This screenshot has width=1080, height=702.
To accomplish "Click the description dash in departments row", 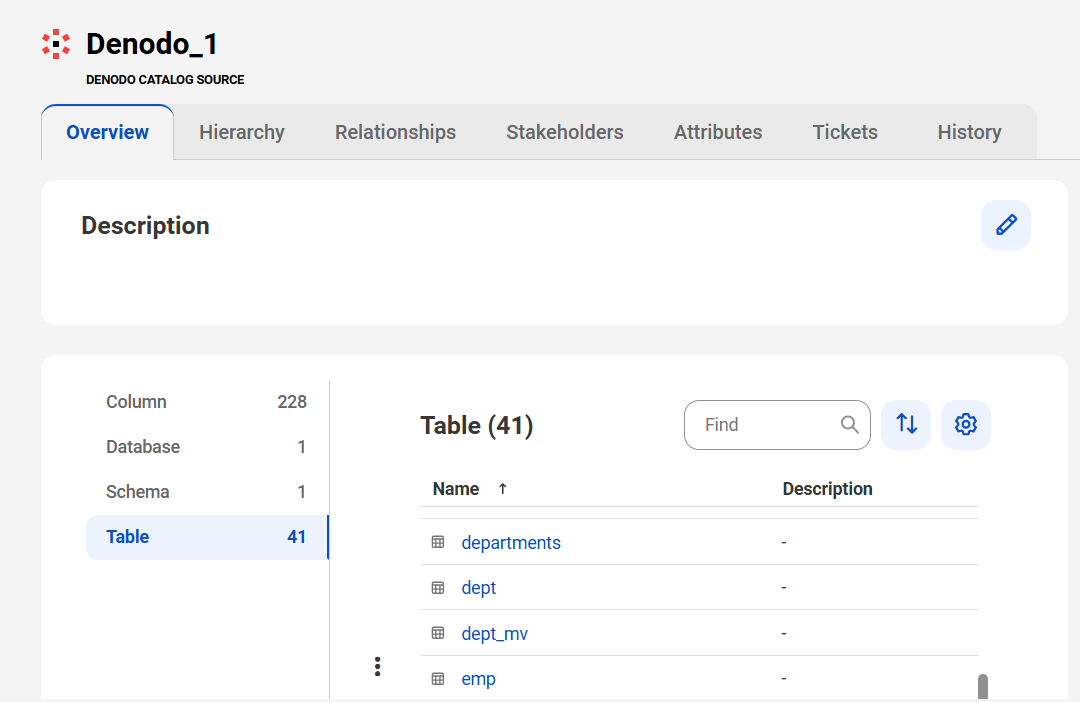I will 784,543.
